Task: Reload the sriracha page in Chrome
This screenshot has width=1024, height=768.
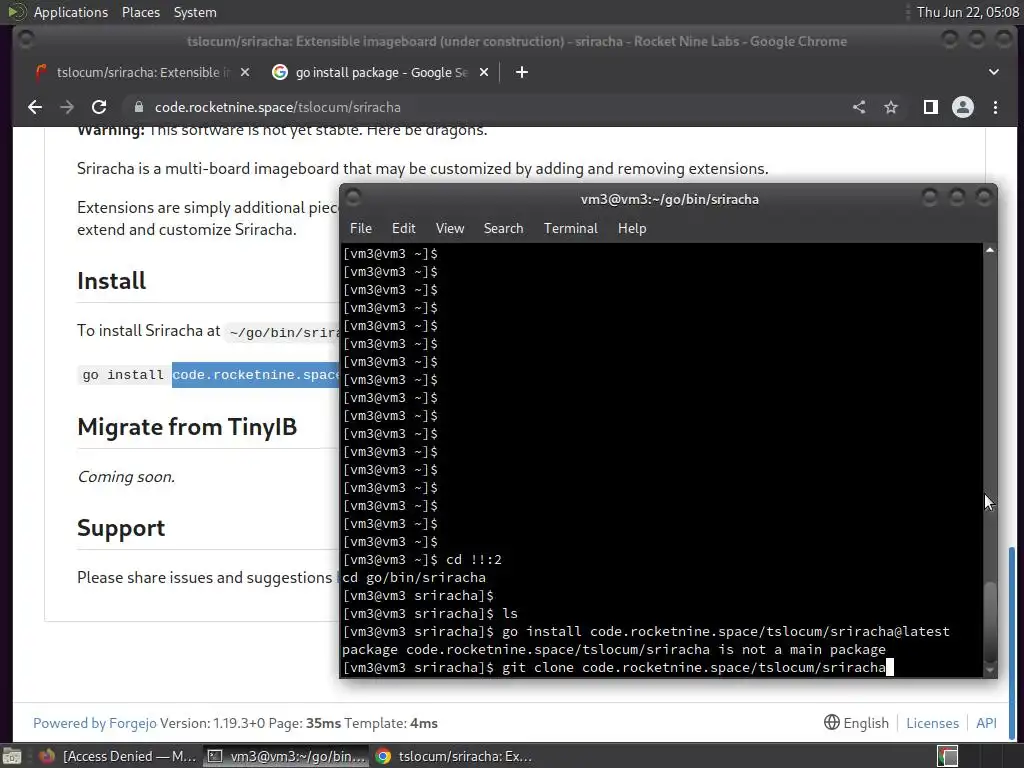Action: pos(99,107)
